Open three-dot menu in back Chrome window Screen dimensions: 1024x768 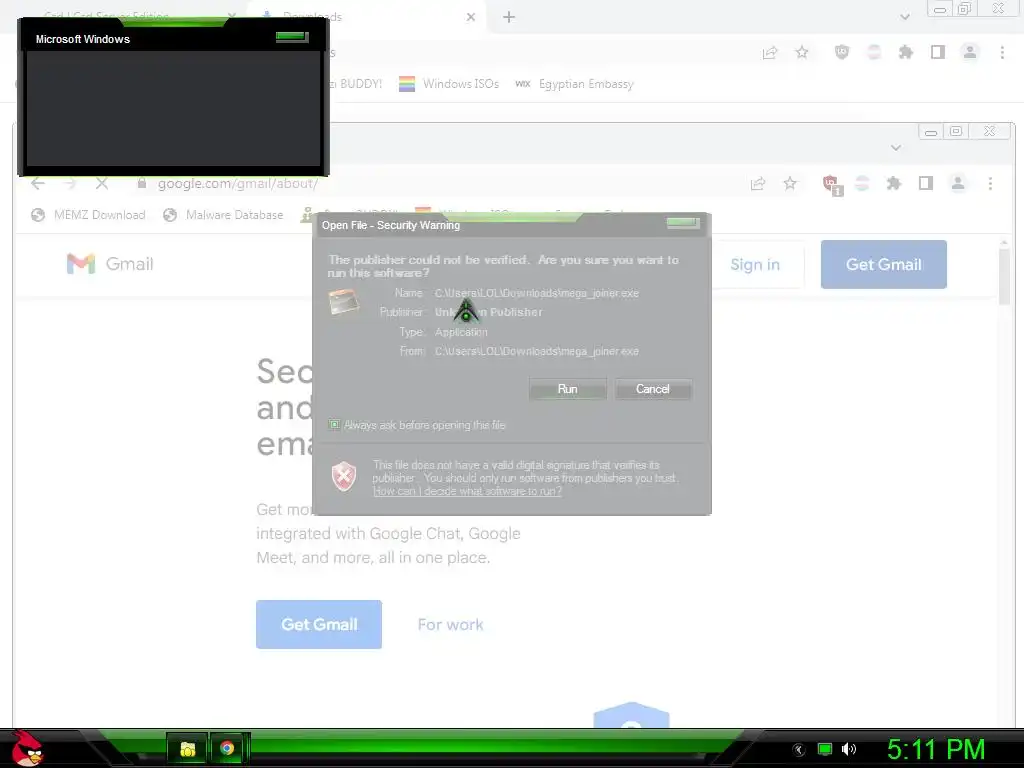tap(1002, 52)
